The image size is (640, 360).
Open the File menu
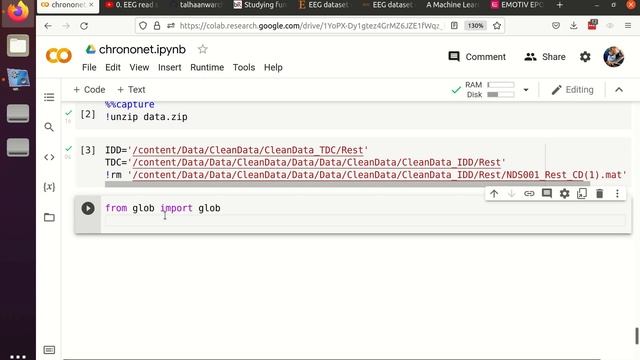(89, 67)
